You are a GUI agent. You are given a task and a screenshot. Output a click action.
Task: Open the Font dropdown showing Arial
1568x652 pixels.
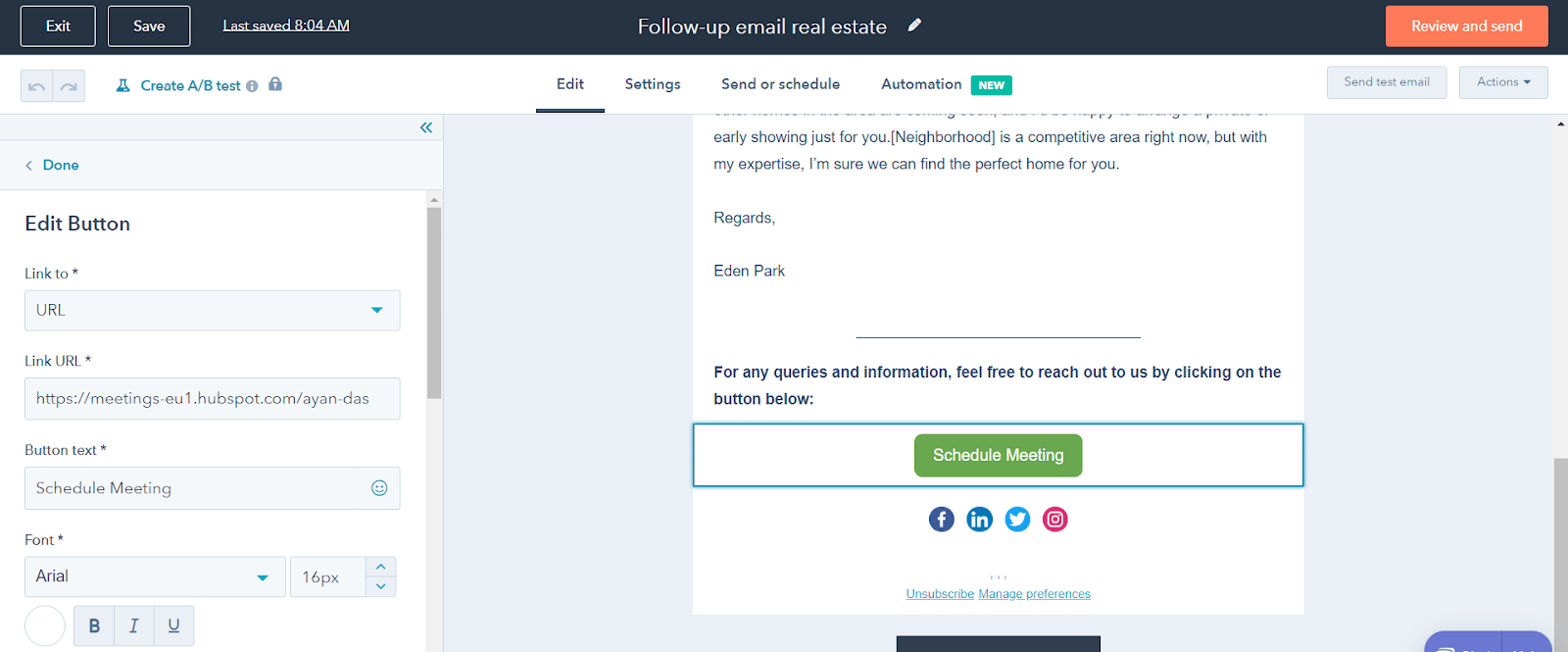pyautogui.click(x=154, y=577)
